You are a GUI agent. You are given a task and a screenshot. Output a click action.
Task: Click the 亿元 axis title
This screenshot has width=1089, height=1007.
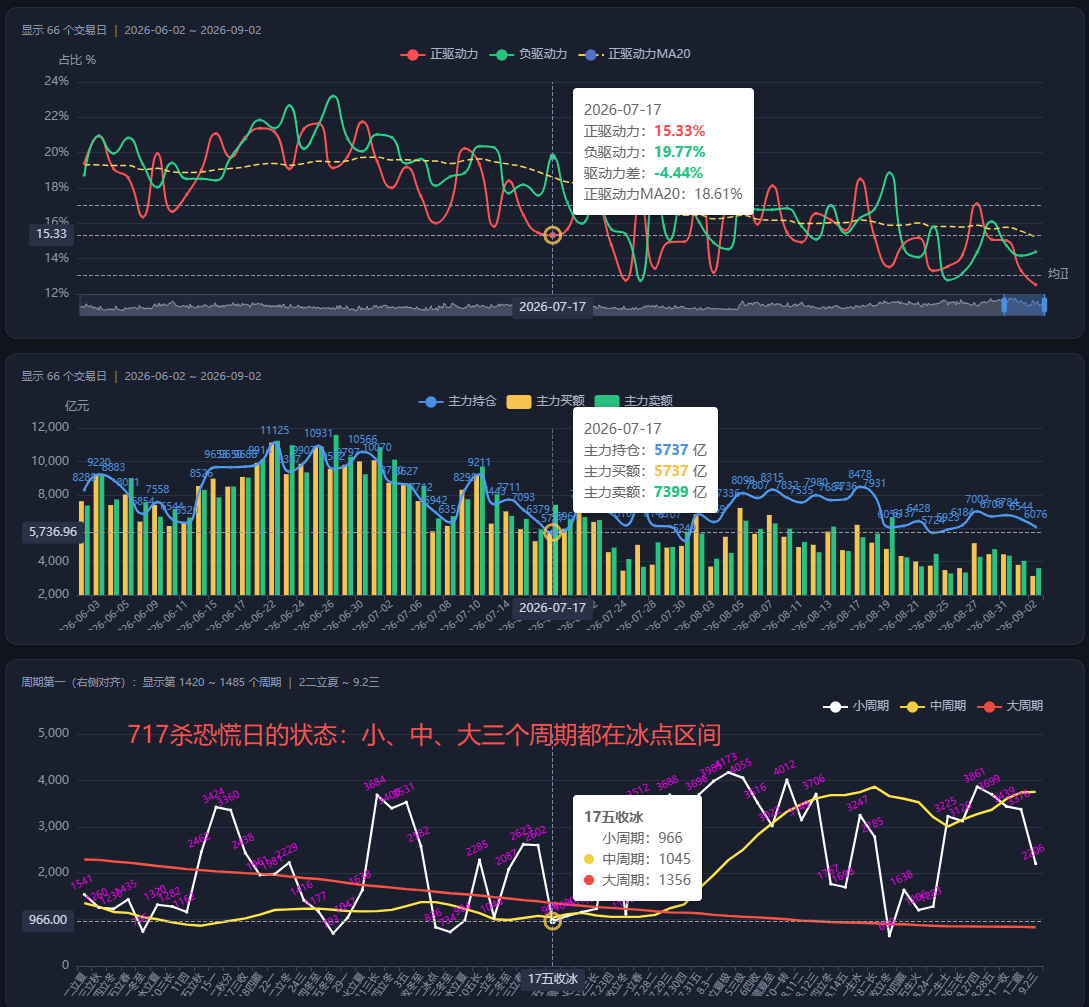pos(77,406)
